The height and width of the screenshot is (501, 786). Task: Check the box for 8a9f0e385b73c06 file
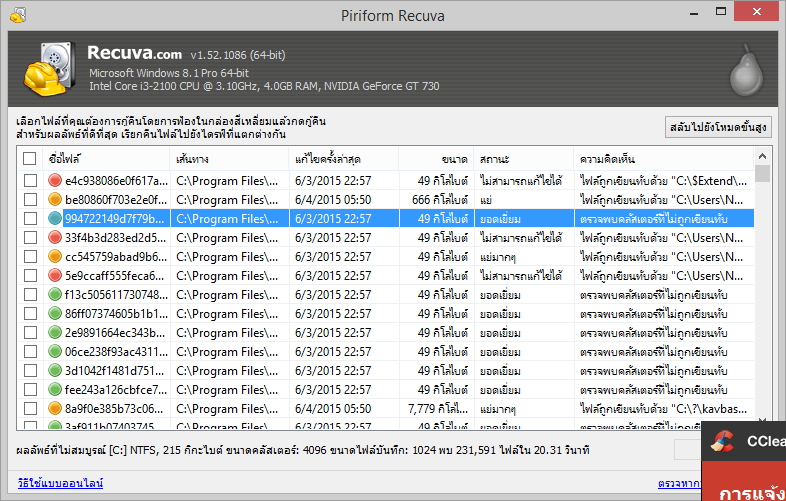coord(30,409)
